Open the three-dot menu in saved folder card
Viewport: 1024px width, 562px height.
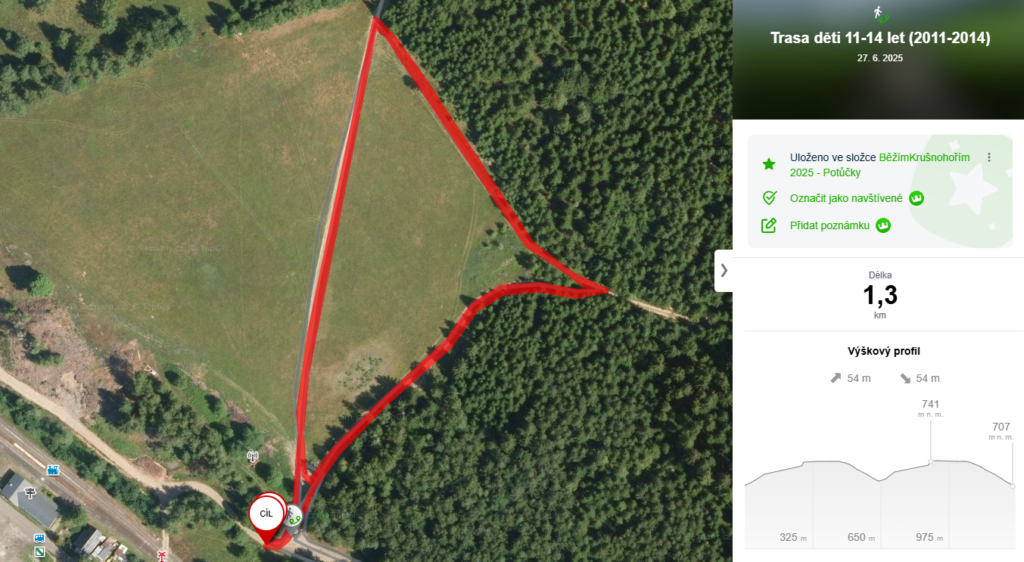[x=989, y=157]
